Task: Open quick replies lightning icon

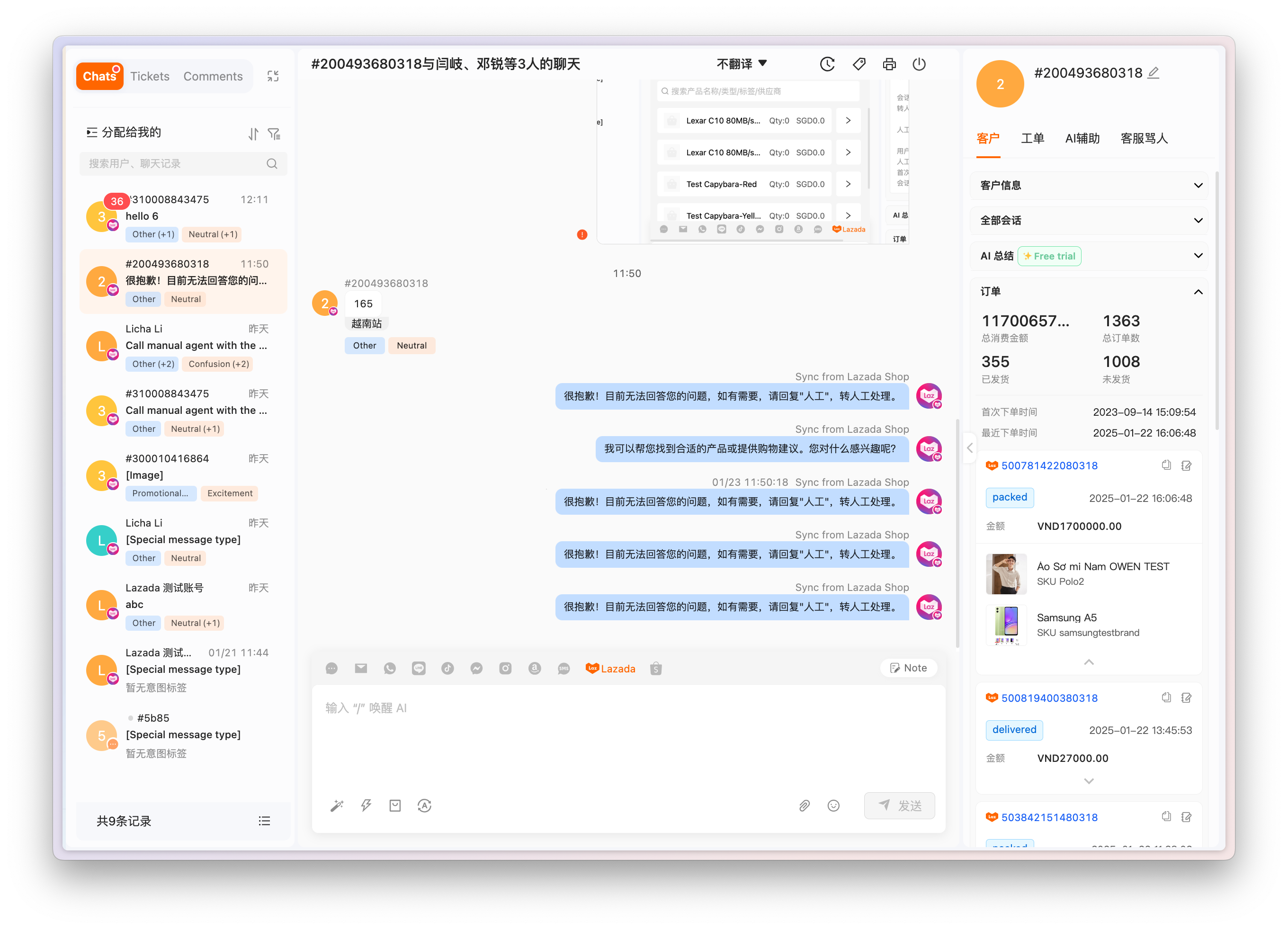Action: point(366,805)
